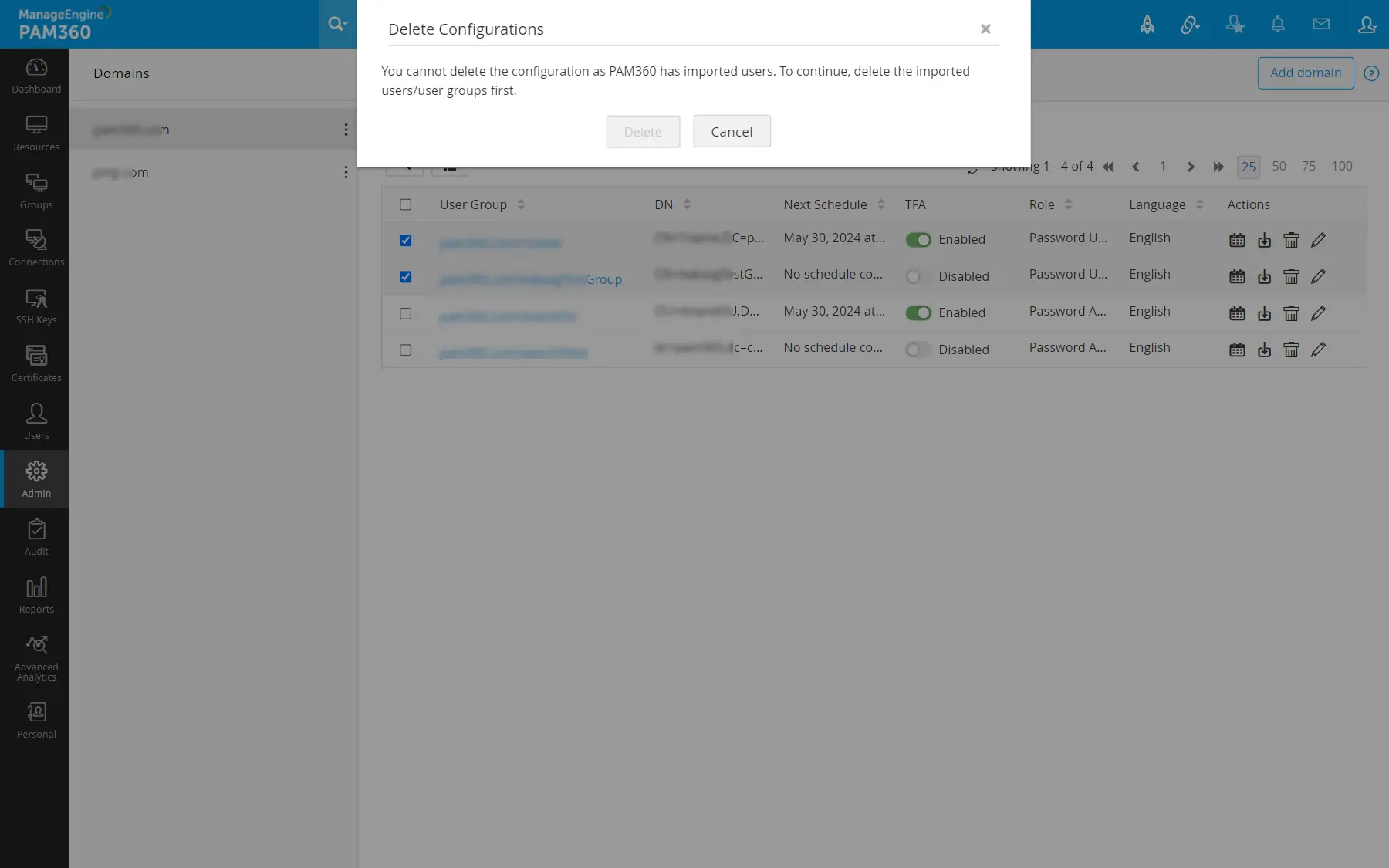Sort by the Next Schedule column
This screenshot has height=868, width=1389.
tap(881, 204)
